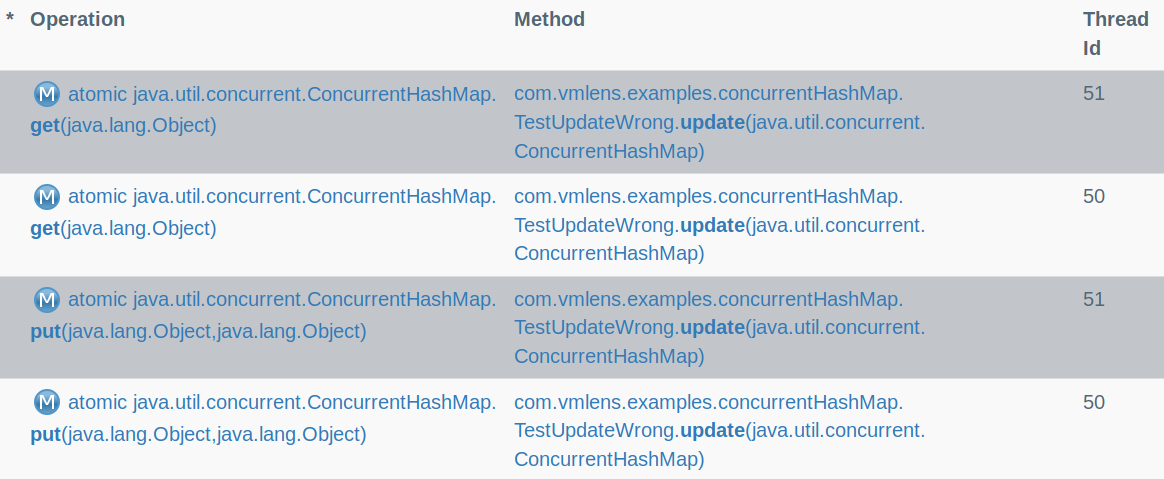This screenshot has height=479, width=1164.
Task: Open the get operation link for thread 51
Action: point(264,110)
